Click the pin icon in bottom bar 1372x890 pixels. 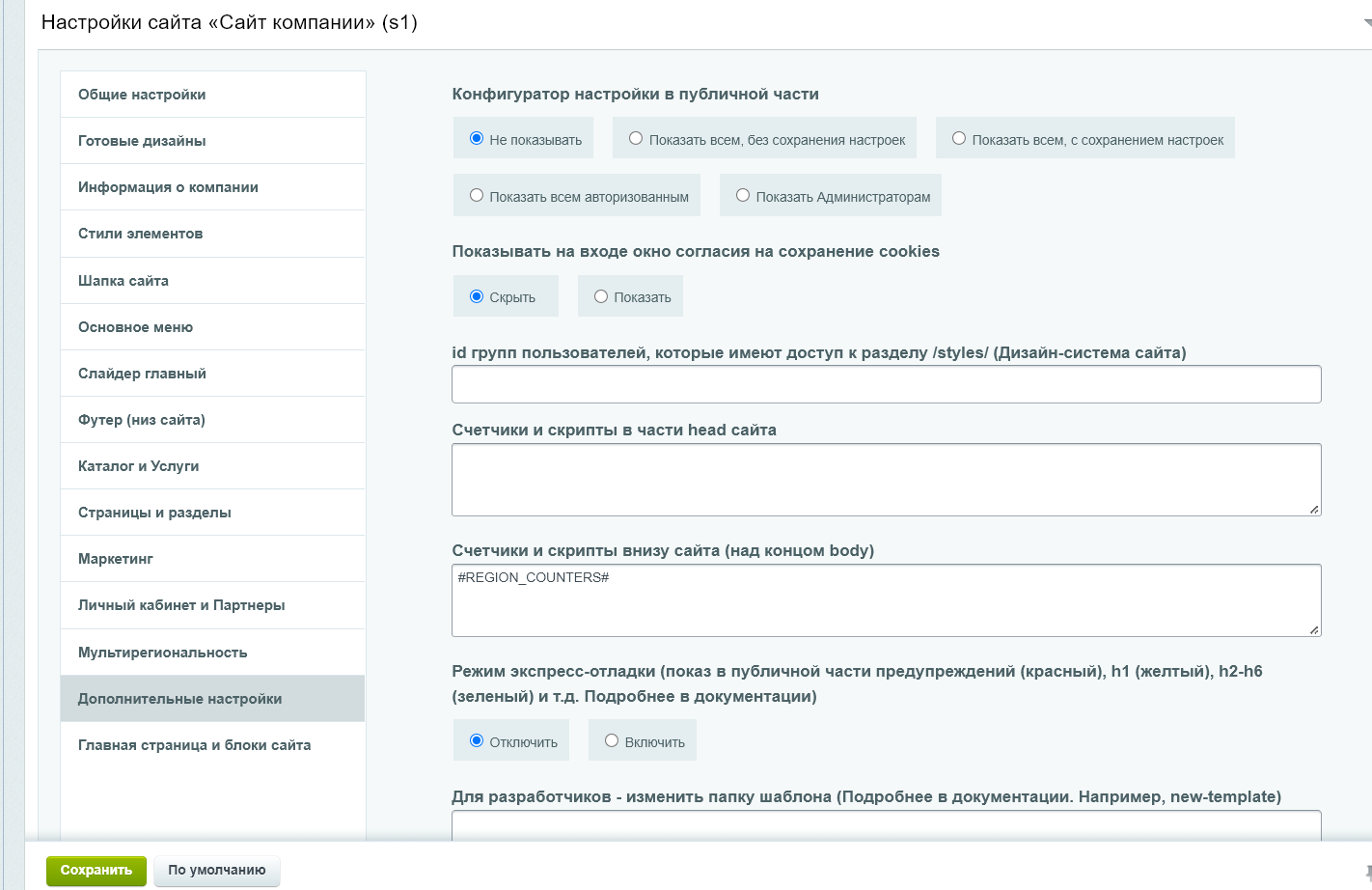pyautogui.click(x=1367, y=872)
